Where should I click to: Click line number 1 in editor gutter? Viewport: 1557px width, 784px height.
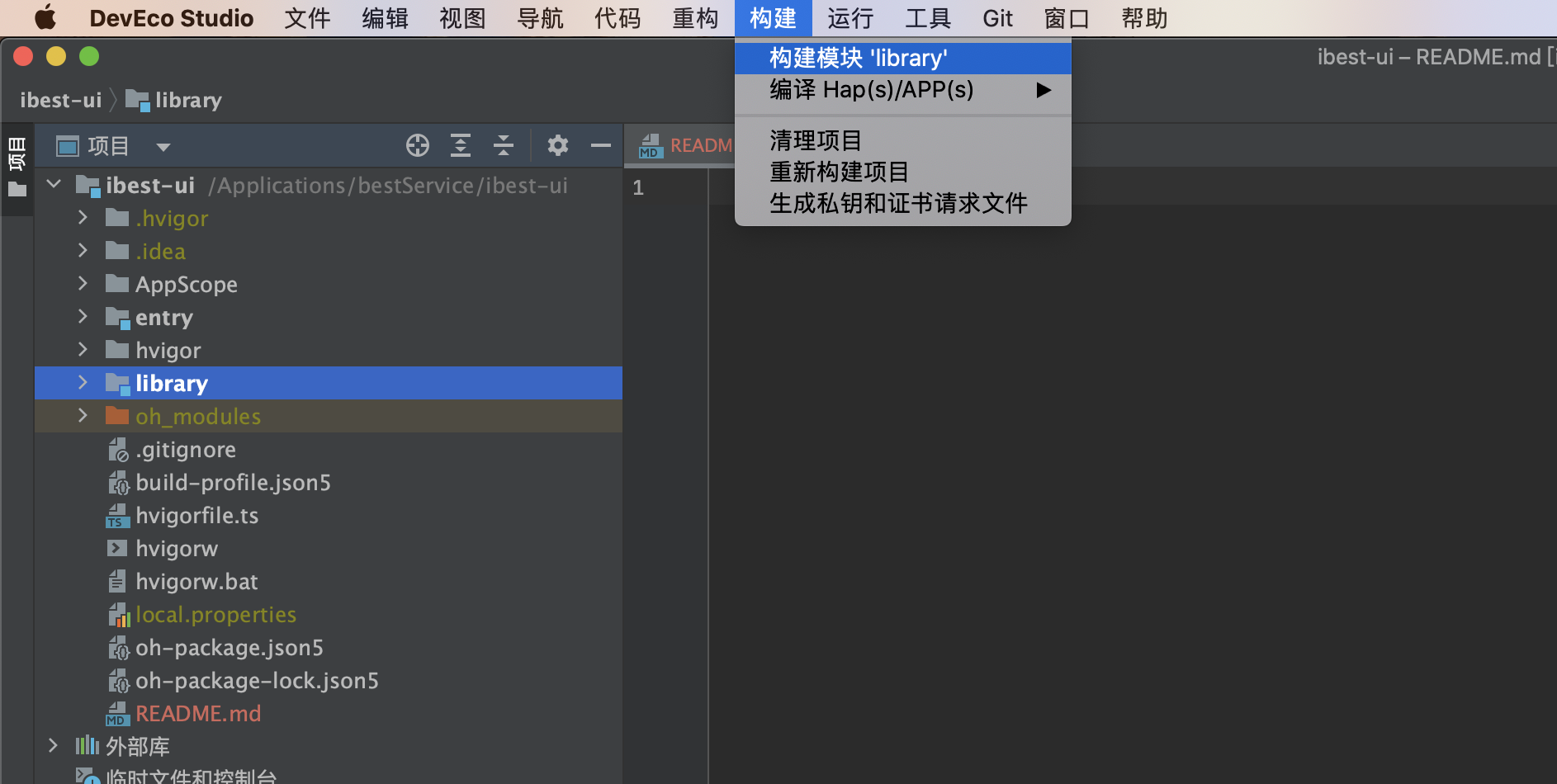tap(638, 188)
